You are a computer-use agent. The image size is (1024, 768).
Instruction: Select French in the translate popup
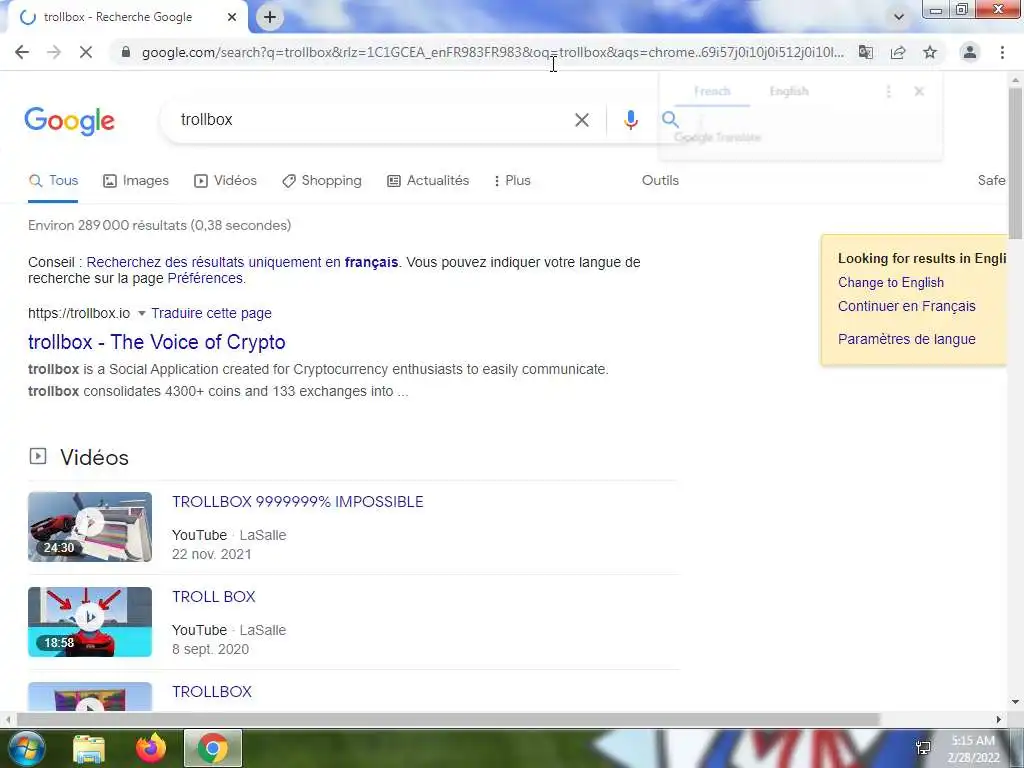coord(712,91)
